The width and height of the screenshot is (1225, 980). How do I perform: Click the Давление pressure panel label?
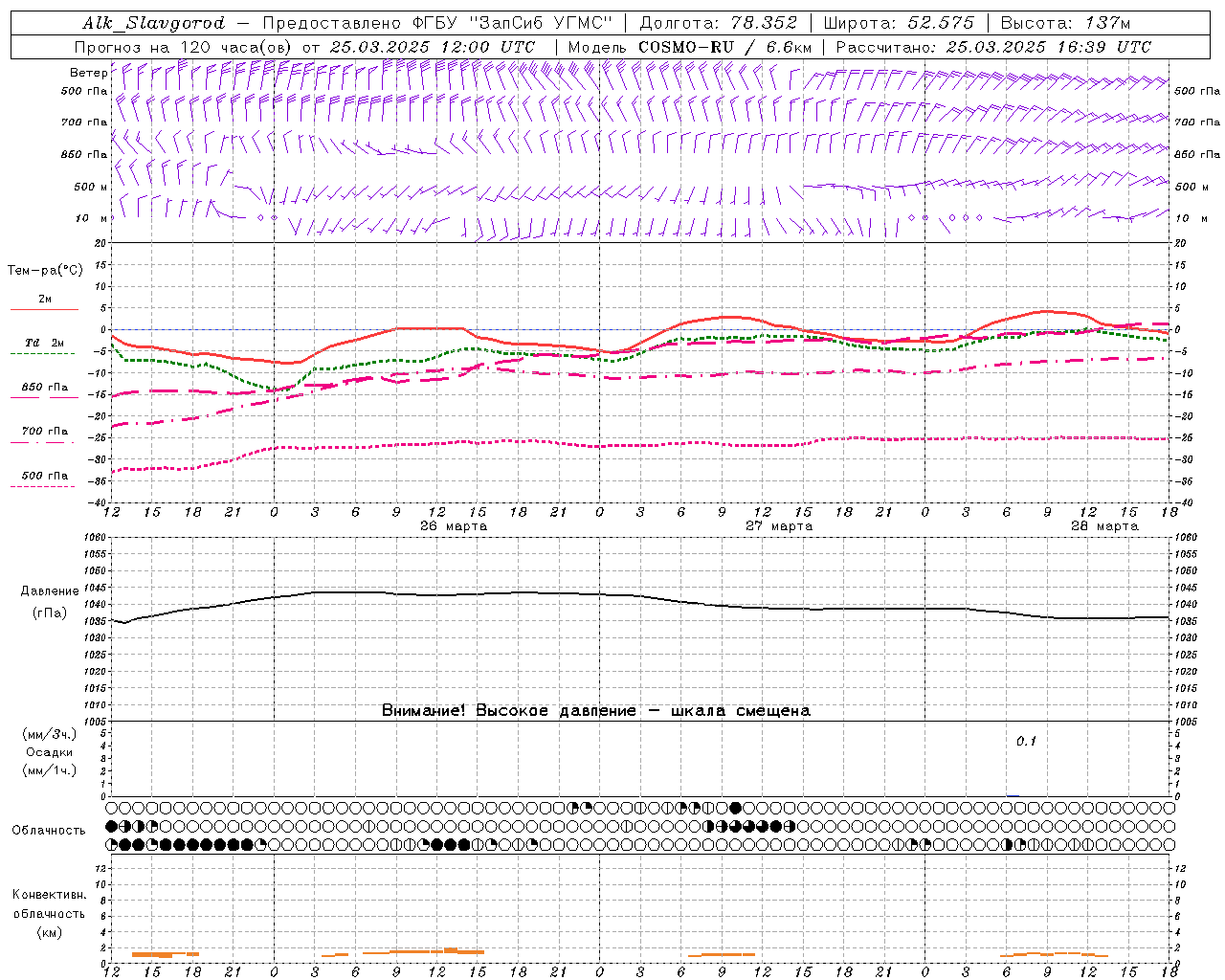(x=50, y=591)
